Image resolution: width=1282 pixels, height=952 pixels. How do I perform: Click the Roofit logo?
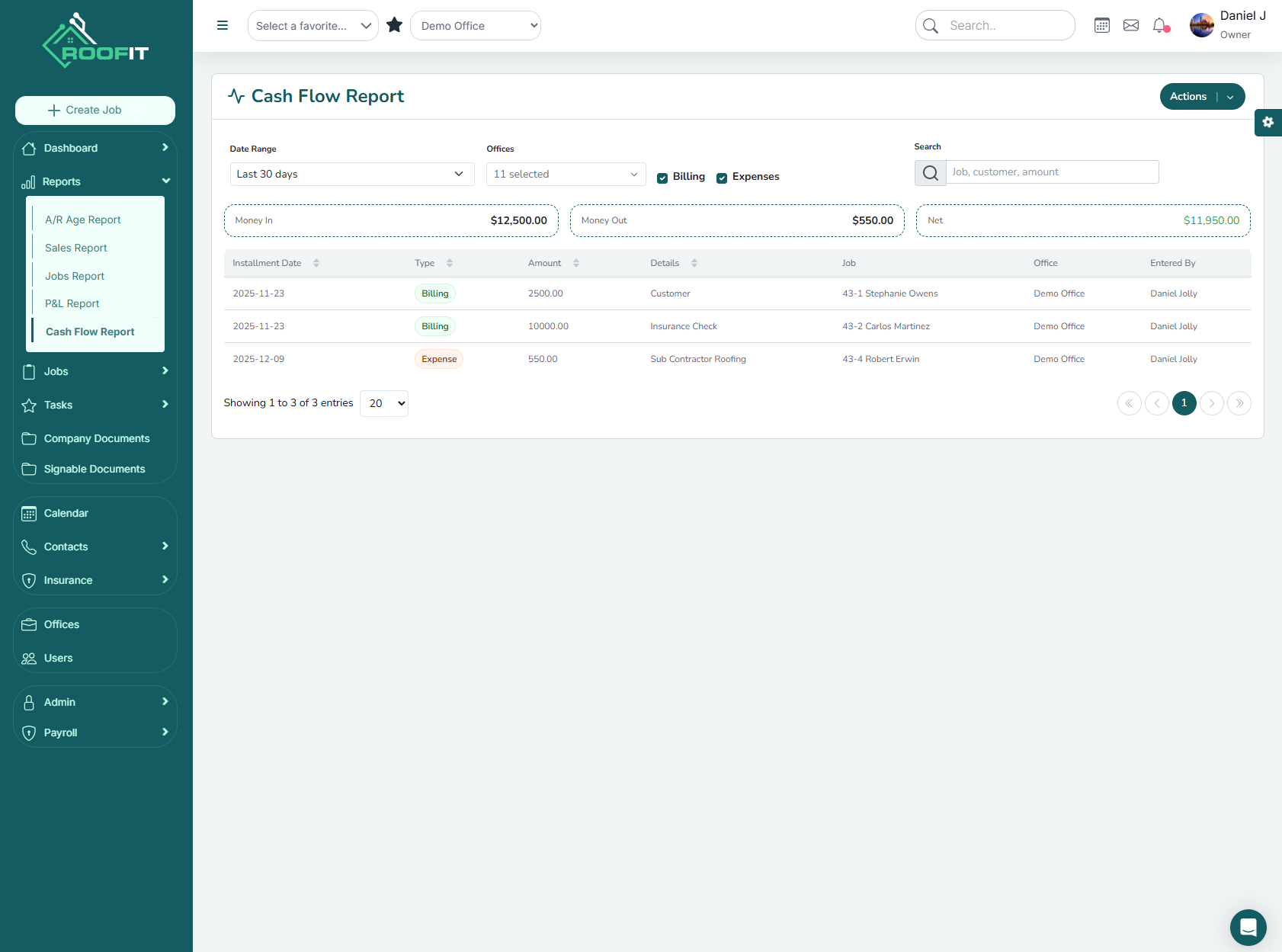click(x=93, y=40)
